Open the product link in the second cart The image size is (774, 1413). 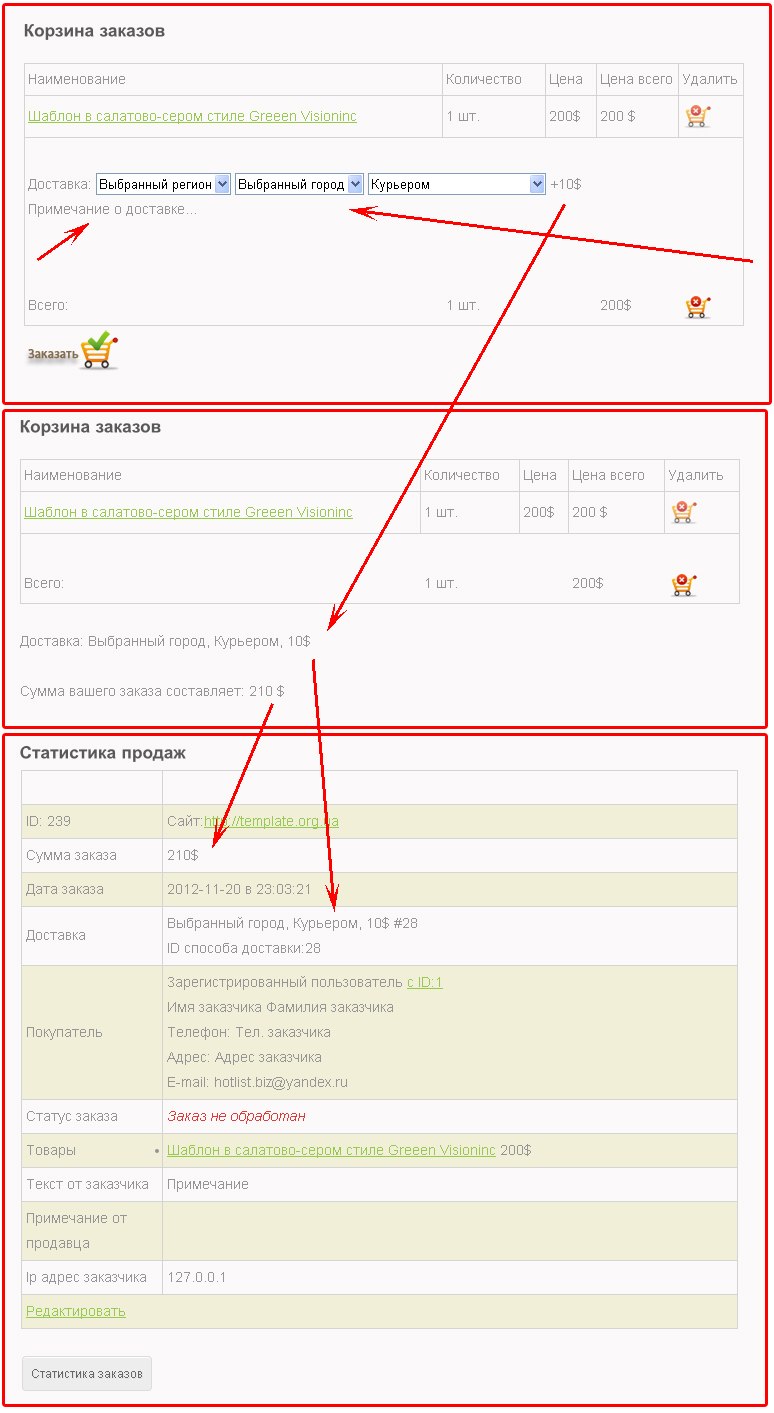[x=188, y=512]
